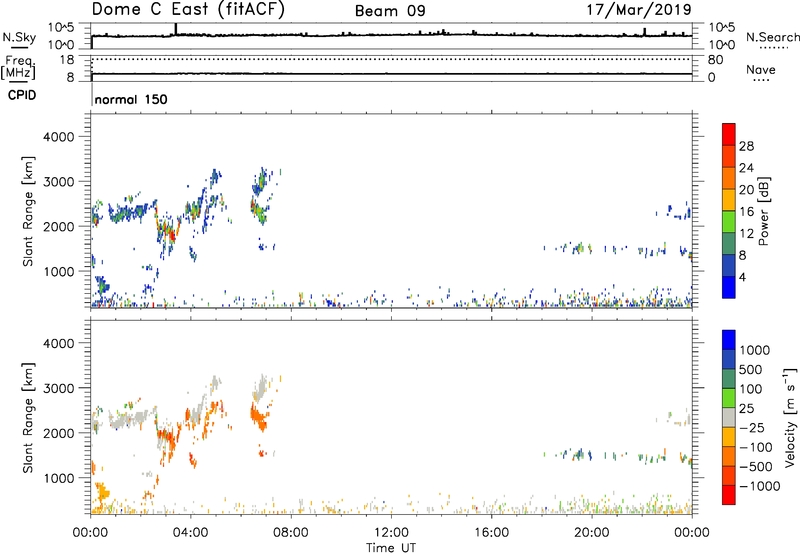This screenshot has height=554, width=800.
Task: Click the "20" label on the Power colorbar
Action: click(x=746, y=190)
